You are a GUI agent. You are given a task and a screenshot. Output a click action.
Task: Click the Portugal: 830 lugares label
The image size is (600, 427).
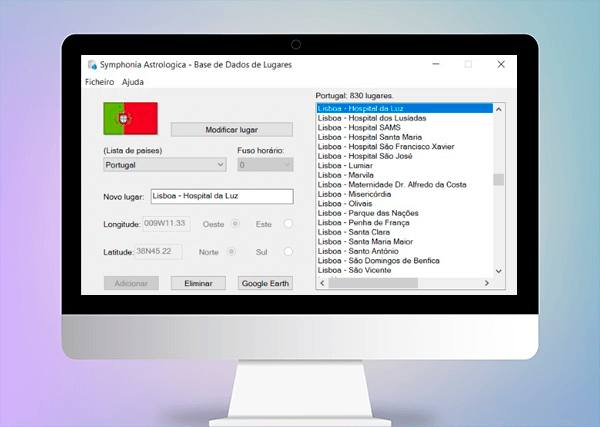click(354, 96)
